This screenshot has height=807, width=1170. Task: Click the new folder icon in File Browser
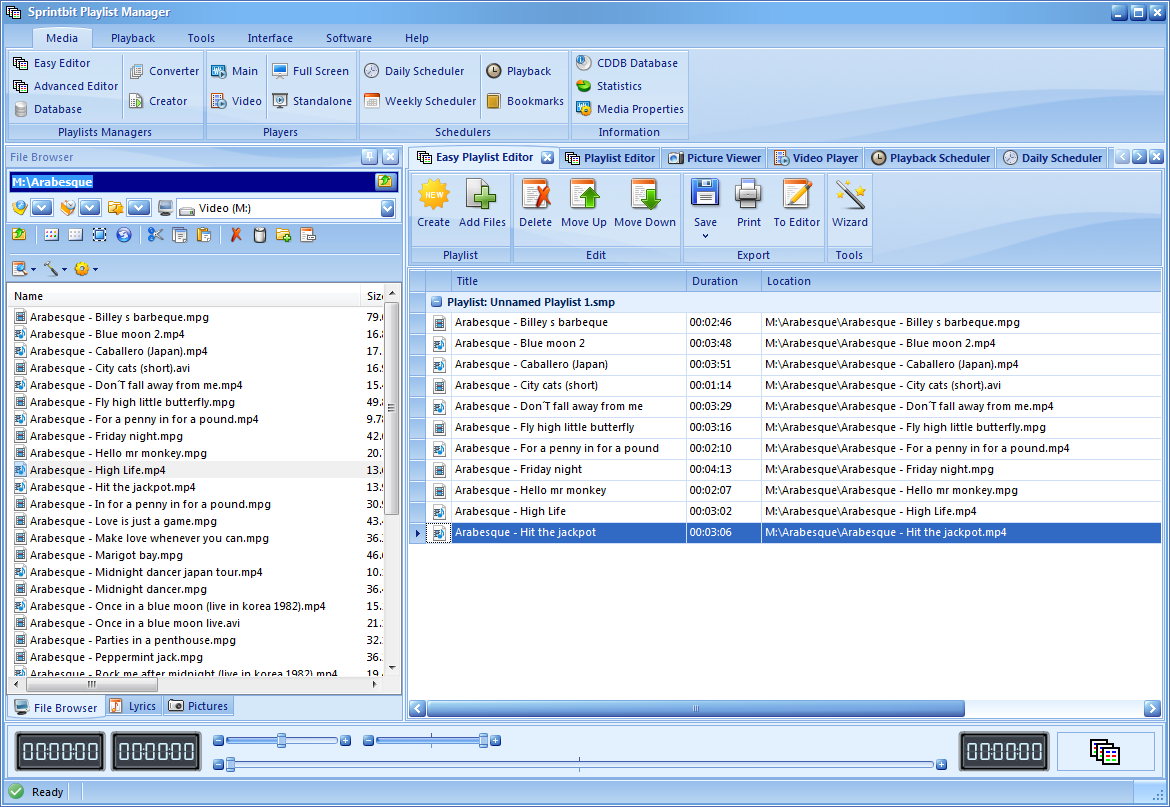coord(284,235)
